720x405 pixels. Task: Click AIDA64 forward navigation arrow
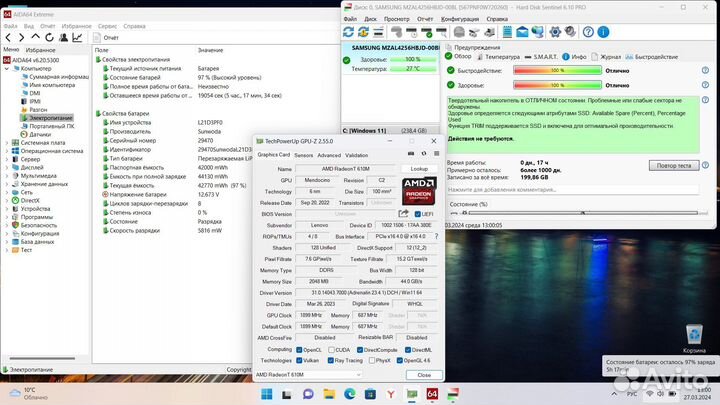pos(21,37)
